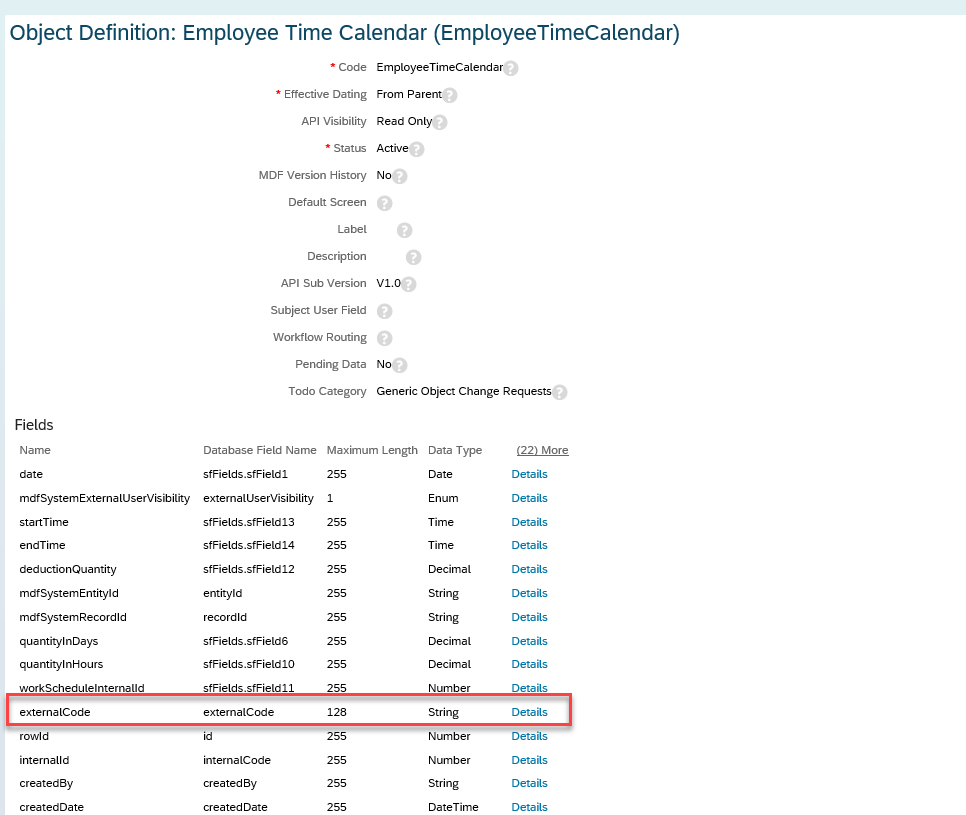This screenshot has height=815, width=966.
Task: View Details of the endTime field
Action: (x=529, y=545)
